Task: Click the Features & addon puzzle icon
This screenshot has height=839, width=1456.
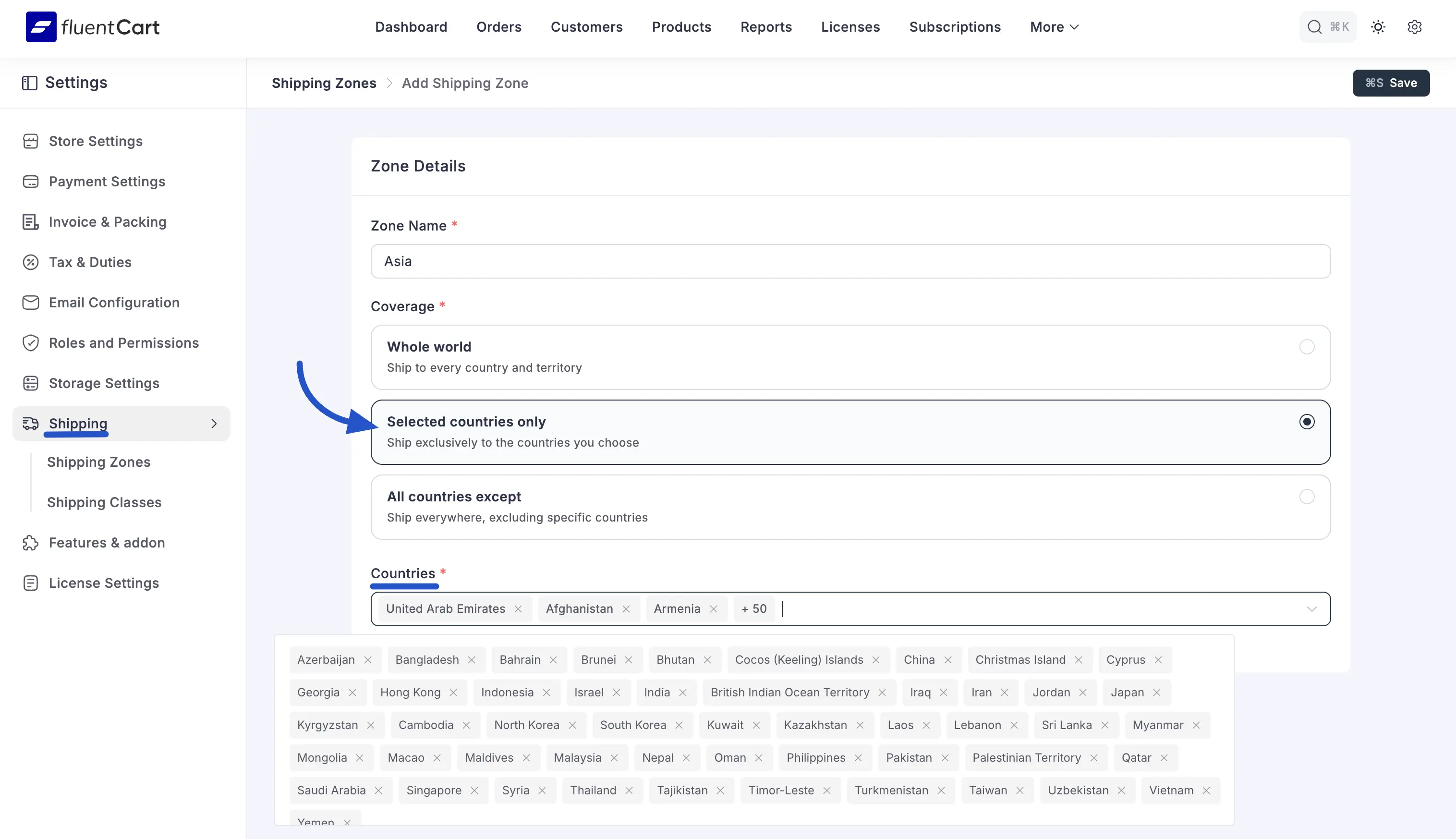Action: (x=31, y=543)
